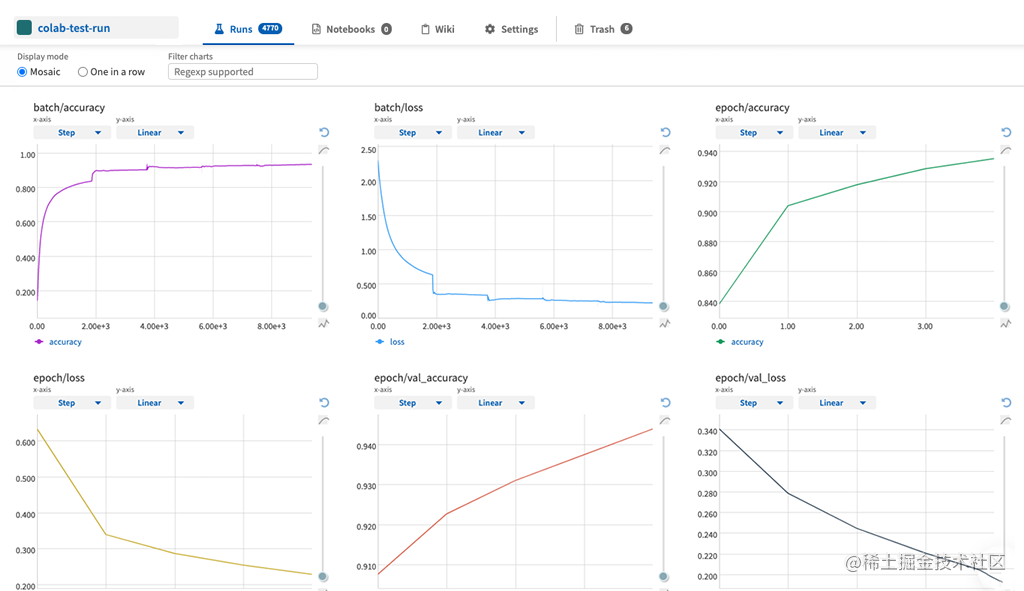Smoothing curve icon above the batch/loss chart slider
Viewport: 1024px width, 591px height.
tap(664, 150)
